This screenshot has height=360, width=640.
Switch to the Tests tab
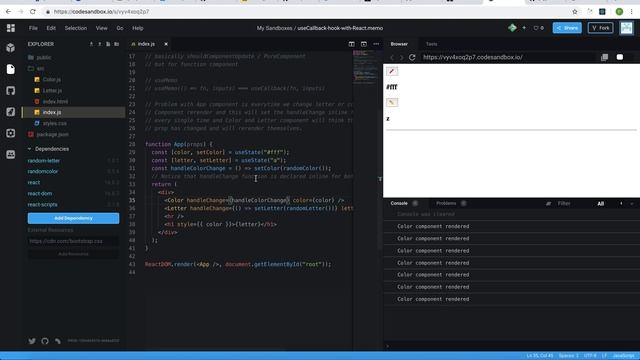pos(431,44)
